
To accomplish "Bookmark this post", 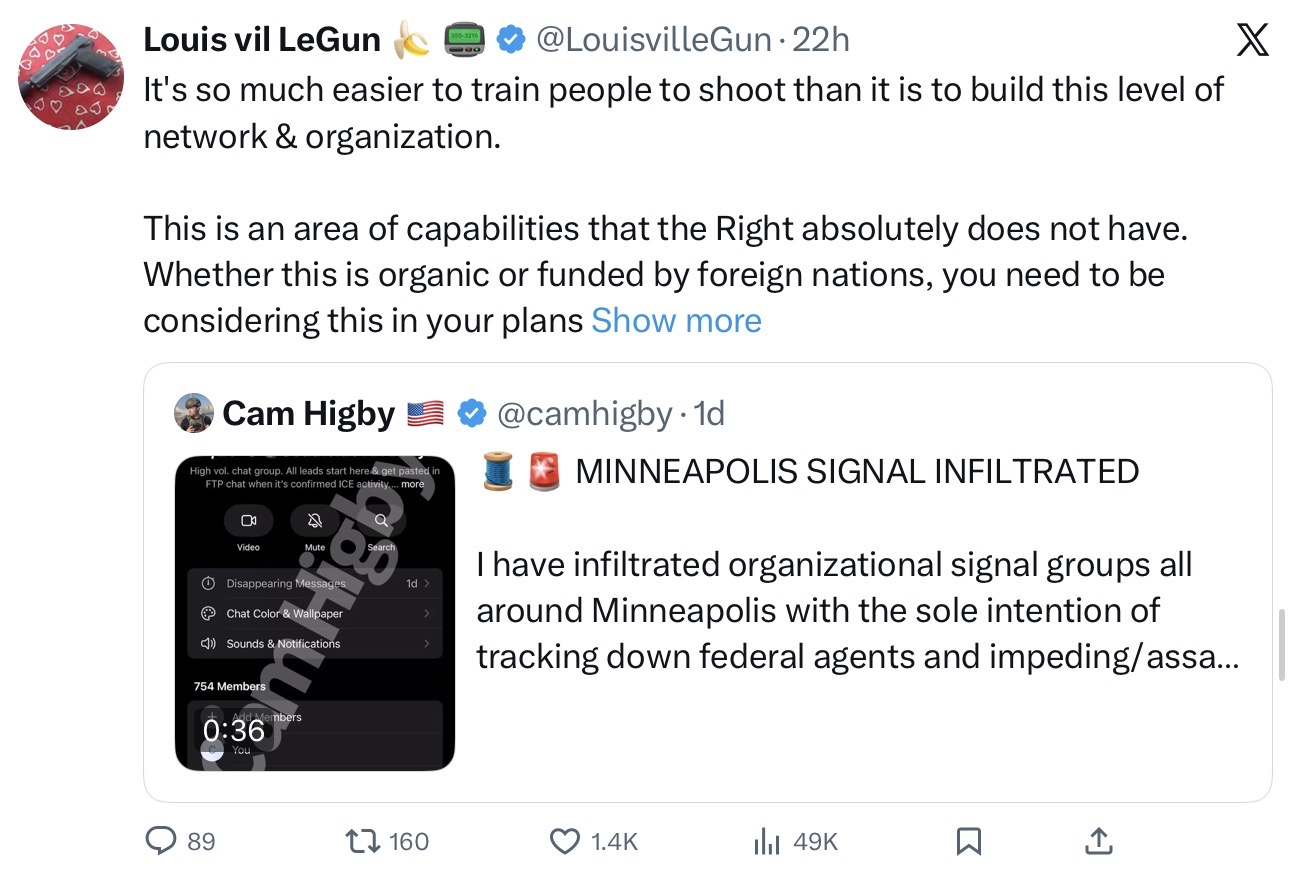I will click(x=967, y=841).
